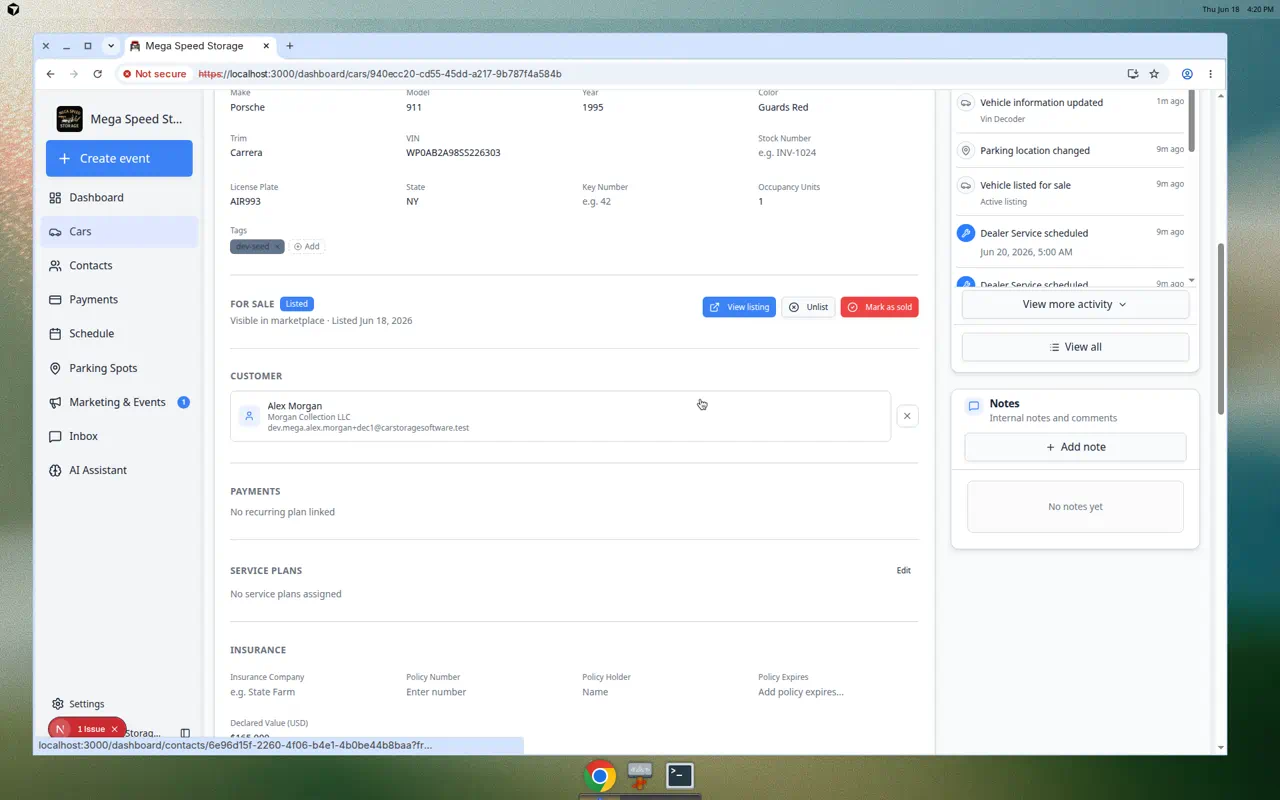Image resolution: width=1280 pixels, height=800 pixels.
Task: Open the Terminal from the dock
Action: (680, 775)
